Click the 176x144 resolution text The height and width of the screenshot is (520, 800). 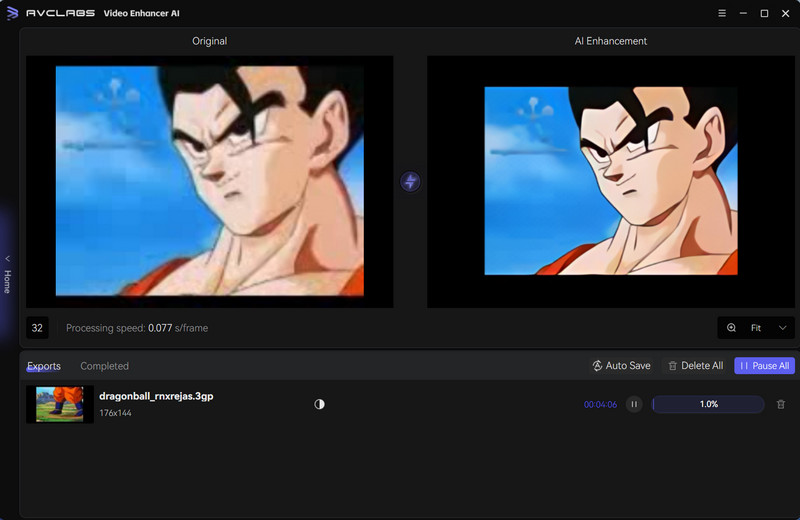tap(115, 413)
